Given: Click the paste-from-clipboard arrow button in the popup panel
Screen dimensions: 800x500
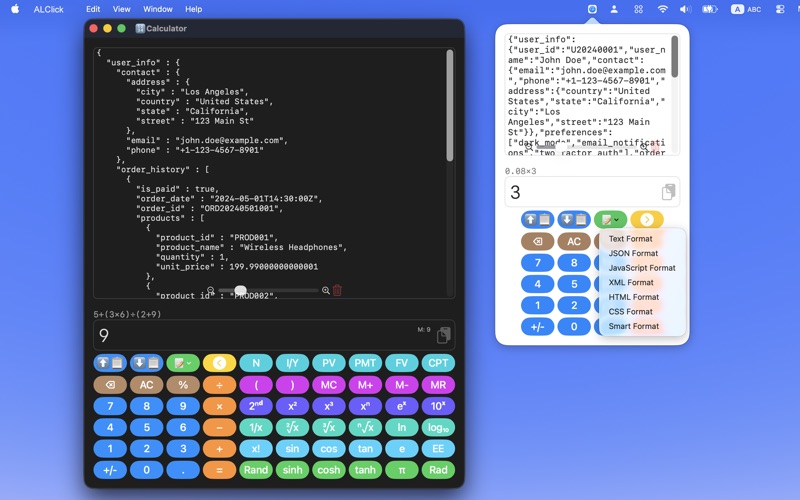Looking at the screenshot, I should [x=574, y=220].
